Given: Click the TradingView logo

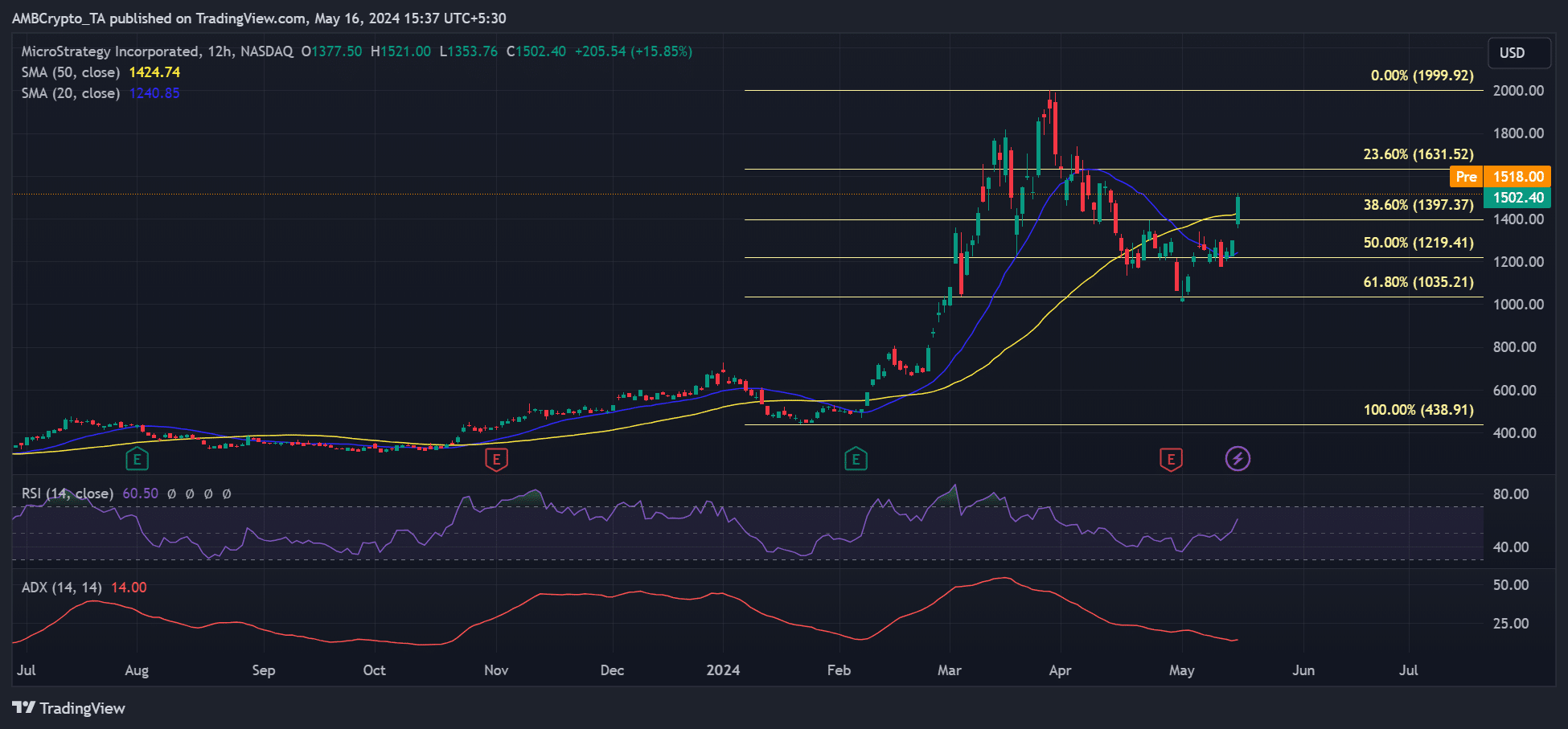Looking at the screenshot, I should coord(69,708).
